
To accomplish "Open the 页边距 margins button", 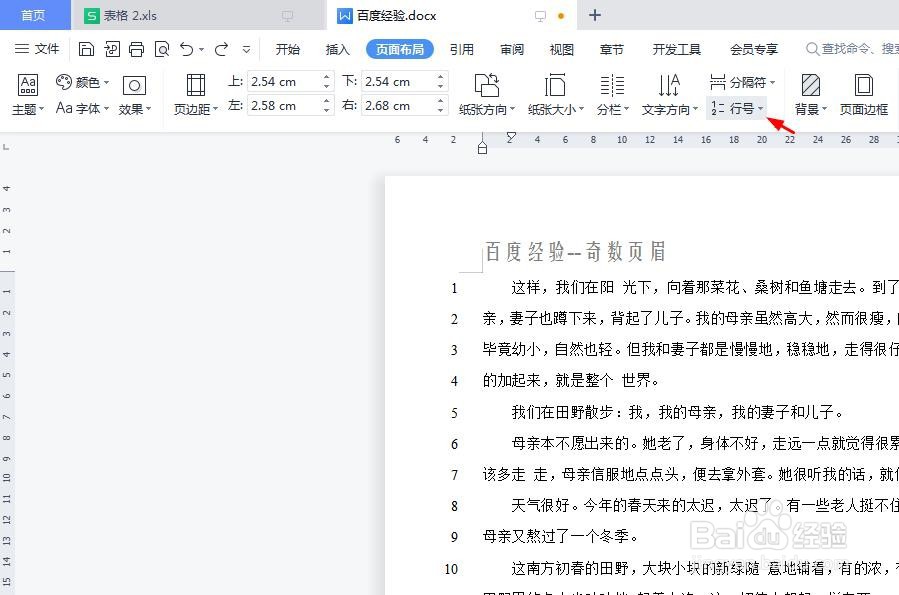I will click(196, 95).
